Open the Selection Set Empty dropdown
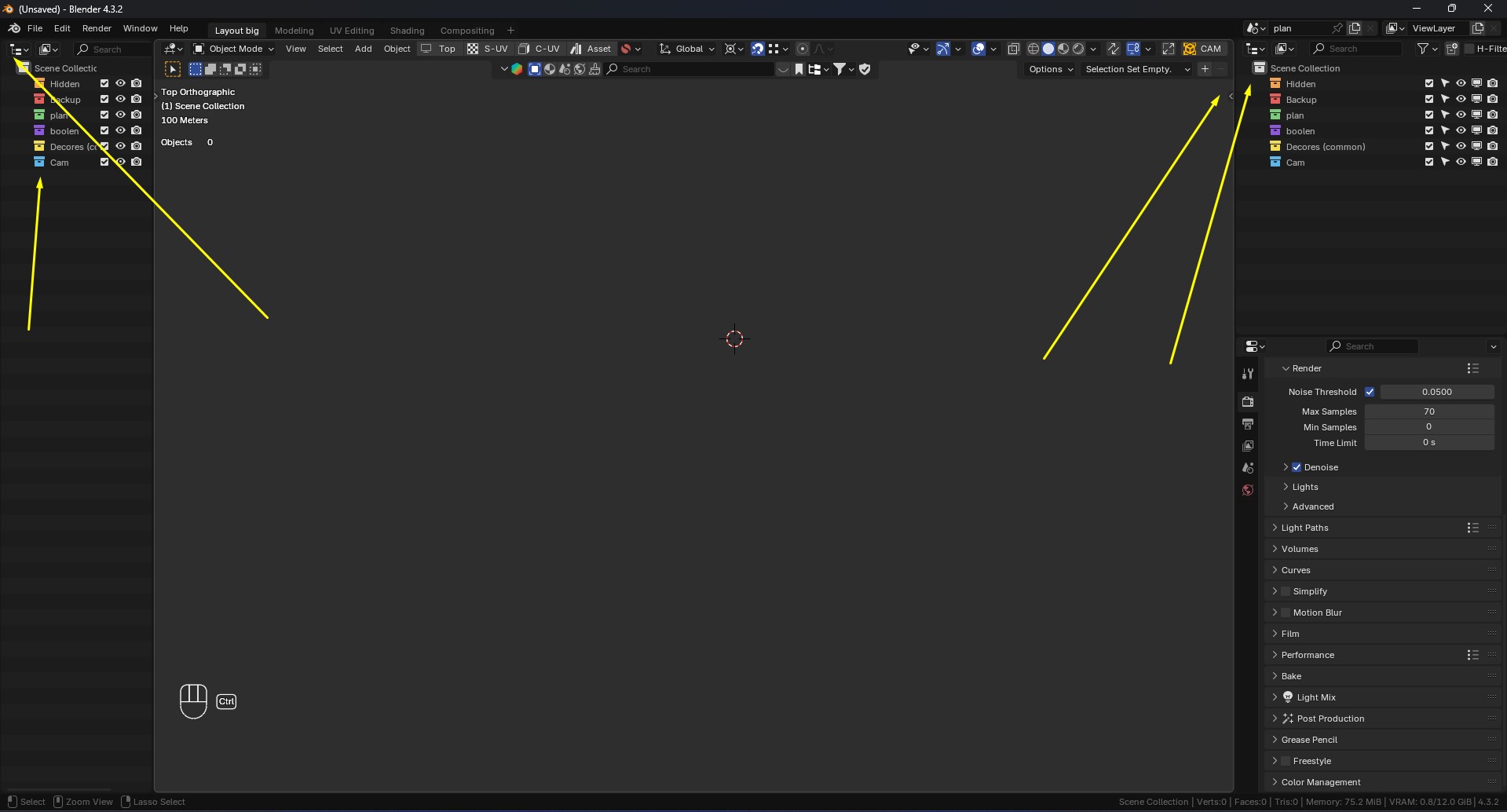Image resolution: width=1507 pixels, height=812 pixels. coord(1136,69)
